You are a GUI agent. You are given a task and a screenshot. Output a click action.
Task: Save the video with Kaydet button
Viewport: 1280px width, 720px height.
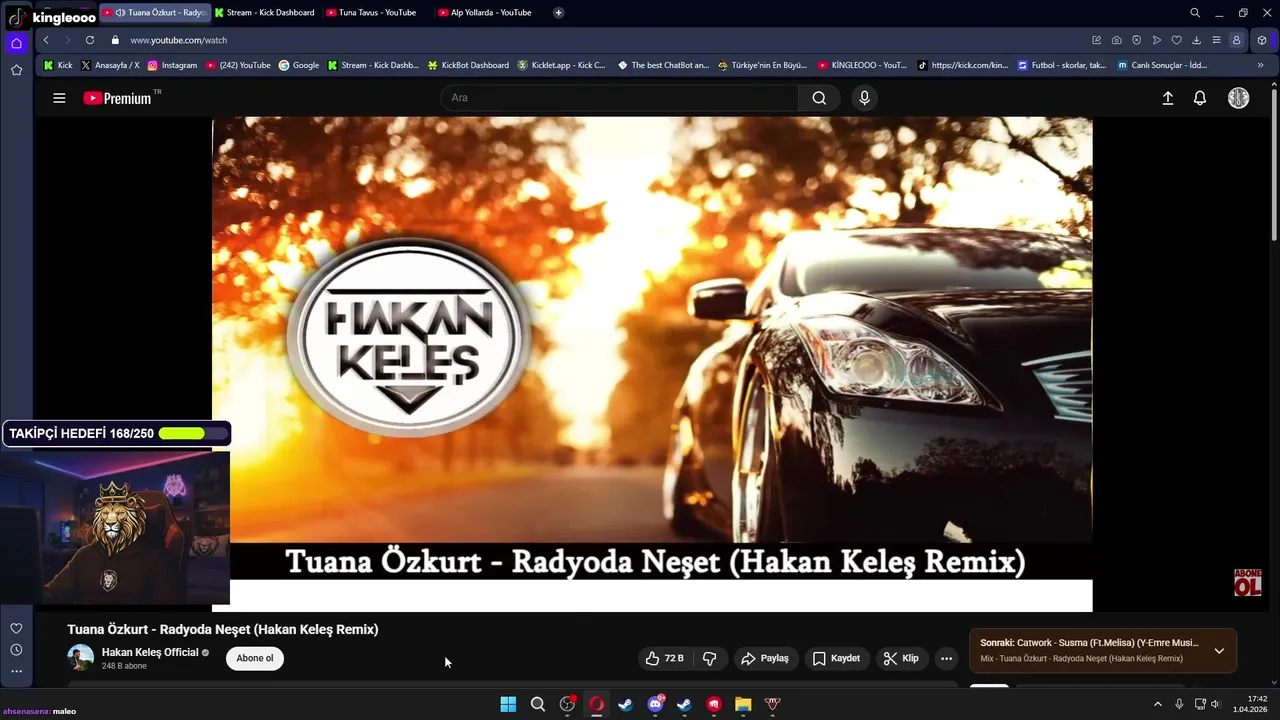(836, 658)
